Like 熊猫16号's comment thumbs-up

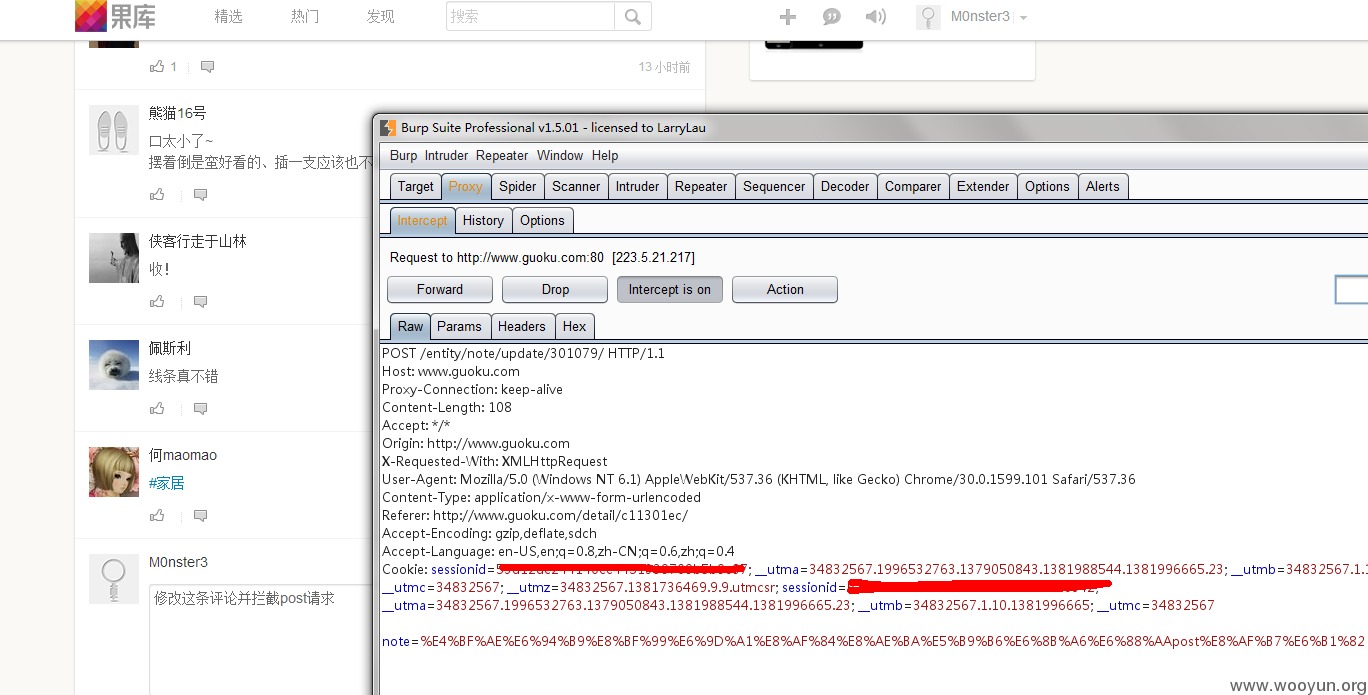click(x=157, y=194)
